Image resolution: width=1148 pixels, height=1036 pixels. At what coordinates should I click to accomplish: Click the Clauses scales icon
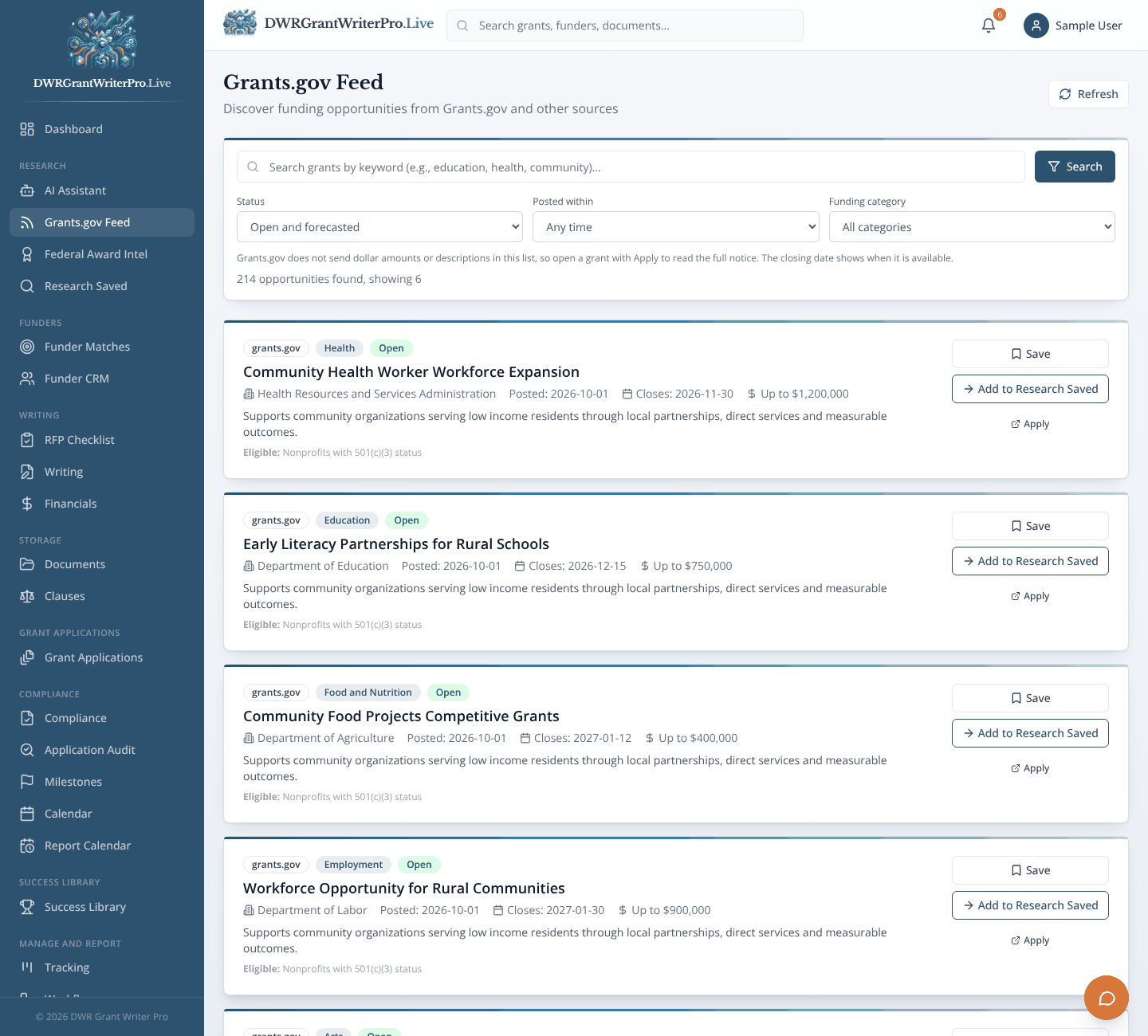[x=27, y=596]
